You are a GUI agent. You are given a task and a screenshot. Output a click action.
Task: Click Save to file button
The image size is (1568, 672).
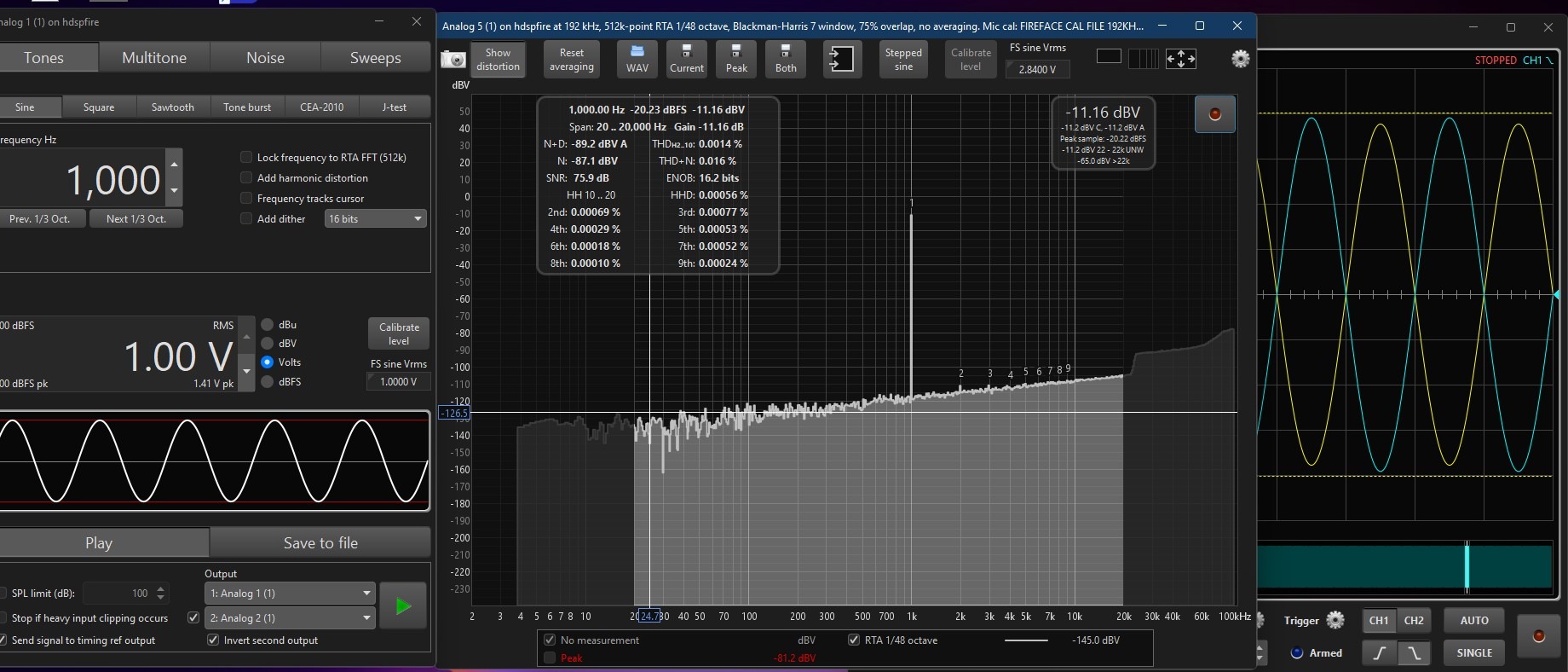pyautogui.click(x=320, y=543)
